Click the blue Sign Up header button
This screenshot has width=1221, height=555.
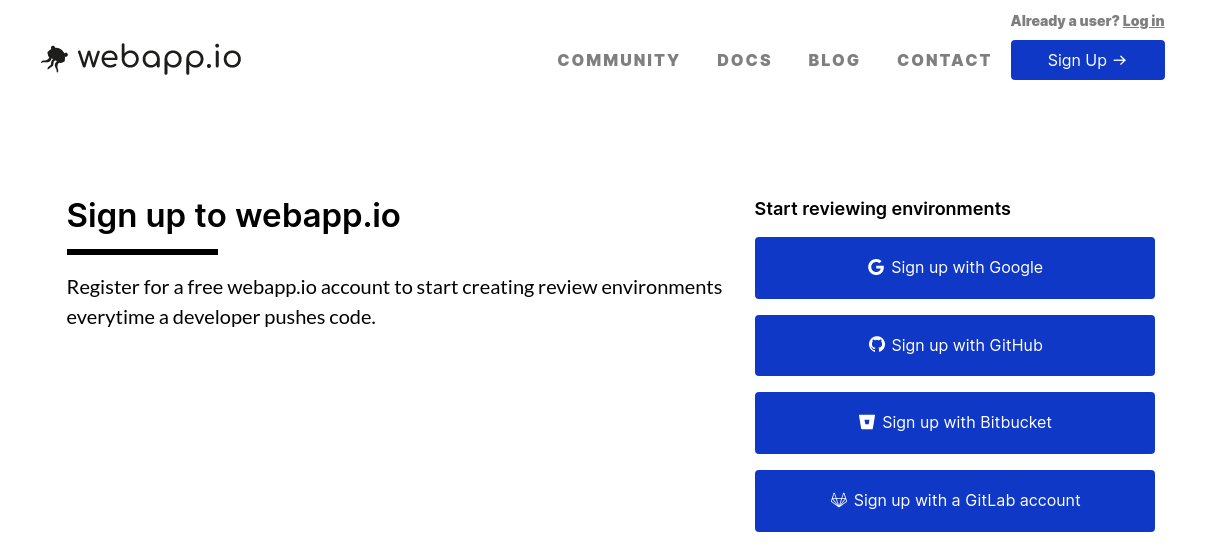1088,60
